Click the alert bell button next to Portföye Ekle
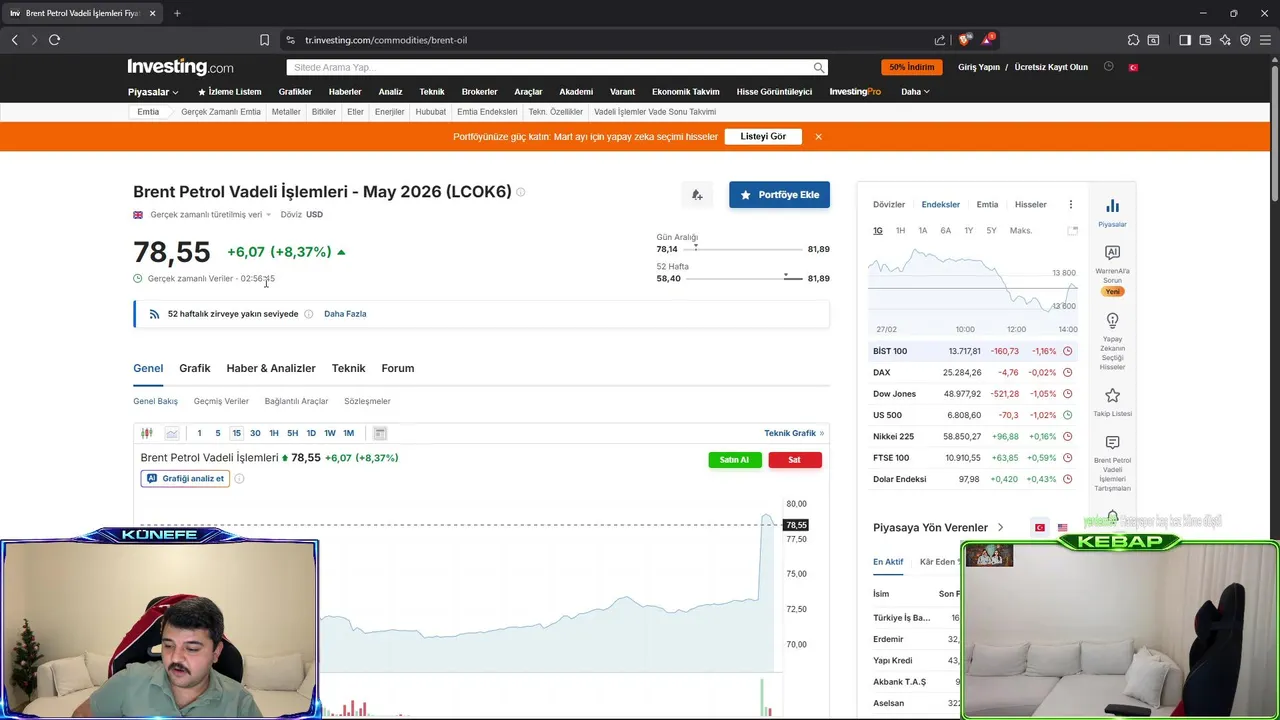 pyautogui.click(x=697, y=195)
